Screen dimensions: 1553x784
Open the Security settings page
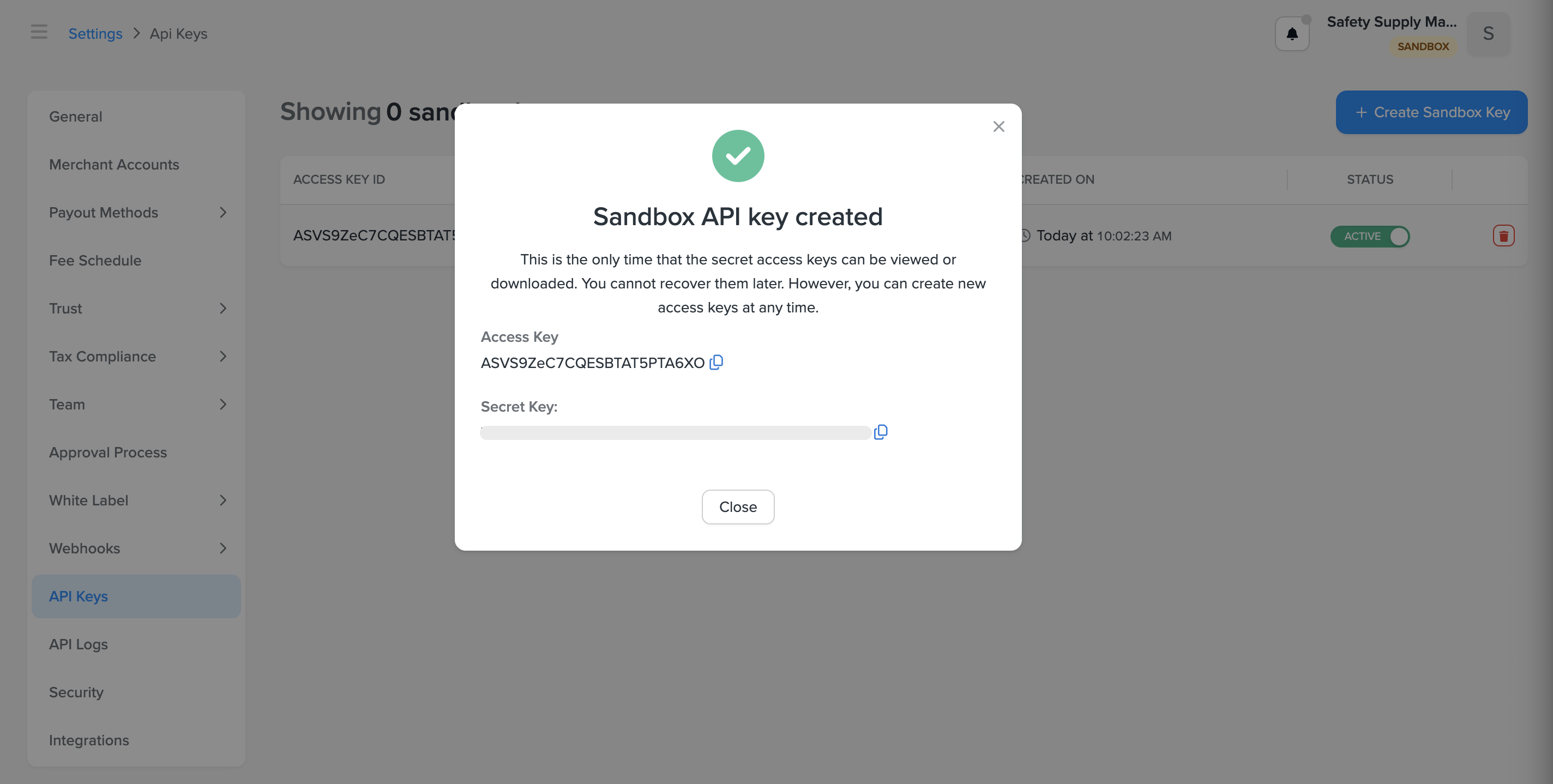tap(76, 692)
